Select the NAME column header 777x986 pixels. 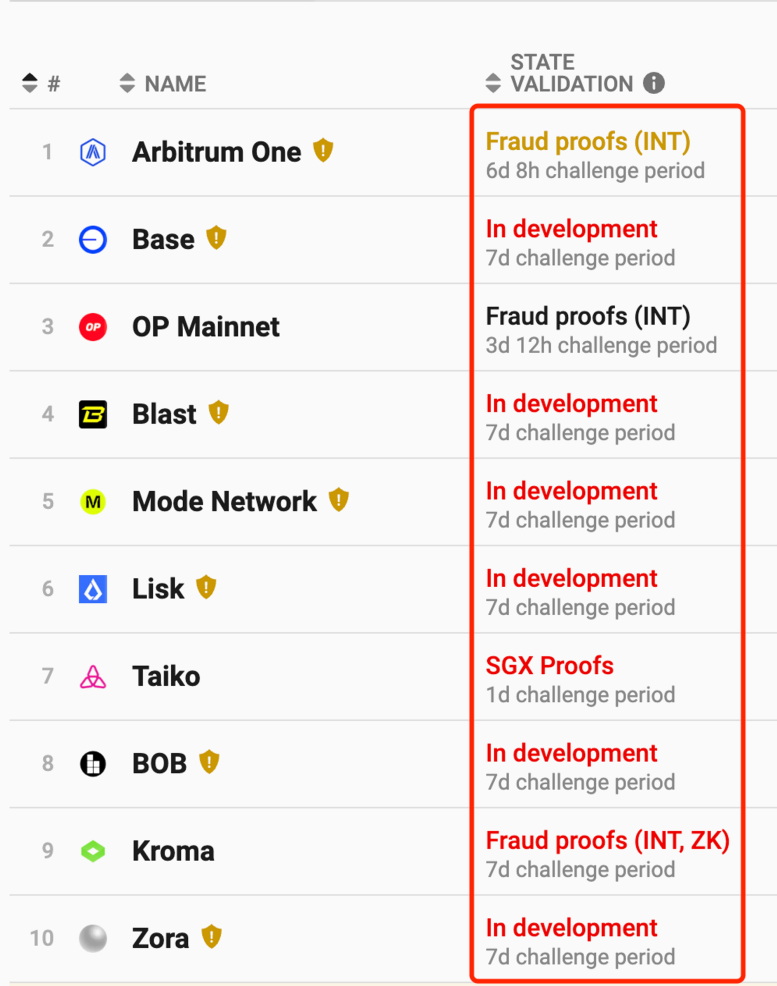pyautogui.click(x=175, y=84)
